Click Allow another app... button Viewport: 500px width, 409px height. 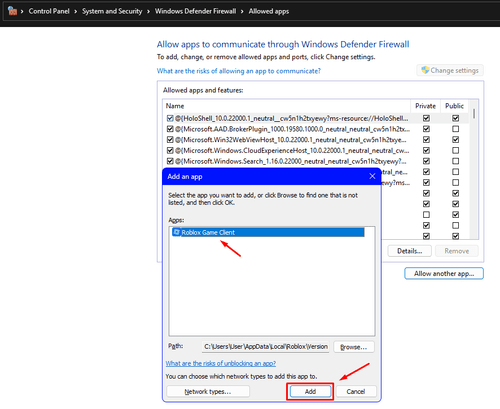tap(444, 274)
